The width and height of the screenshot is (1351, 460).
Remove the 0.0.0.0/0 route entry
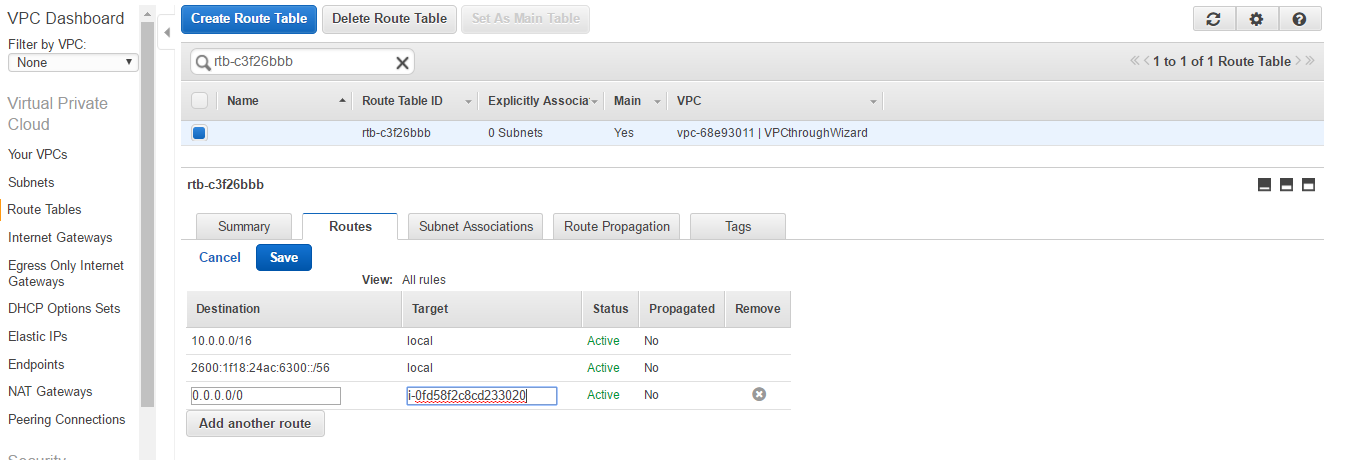pyautogui.click(x=758, y=395)
